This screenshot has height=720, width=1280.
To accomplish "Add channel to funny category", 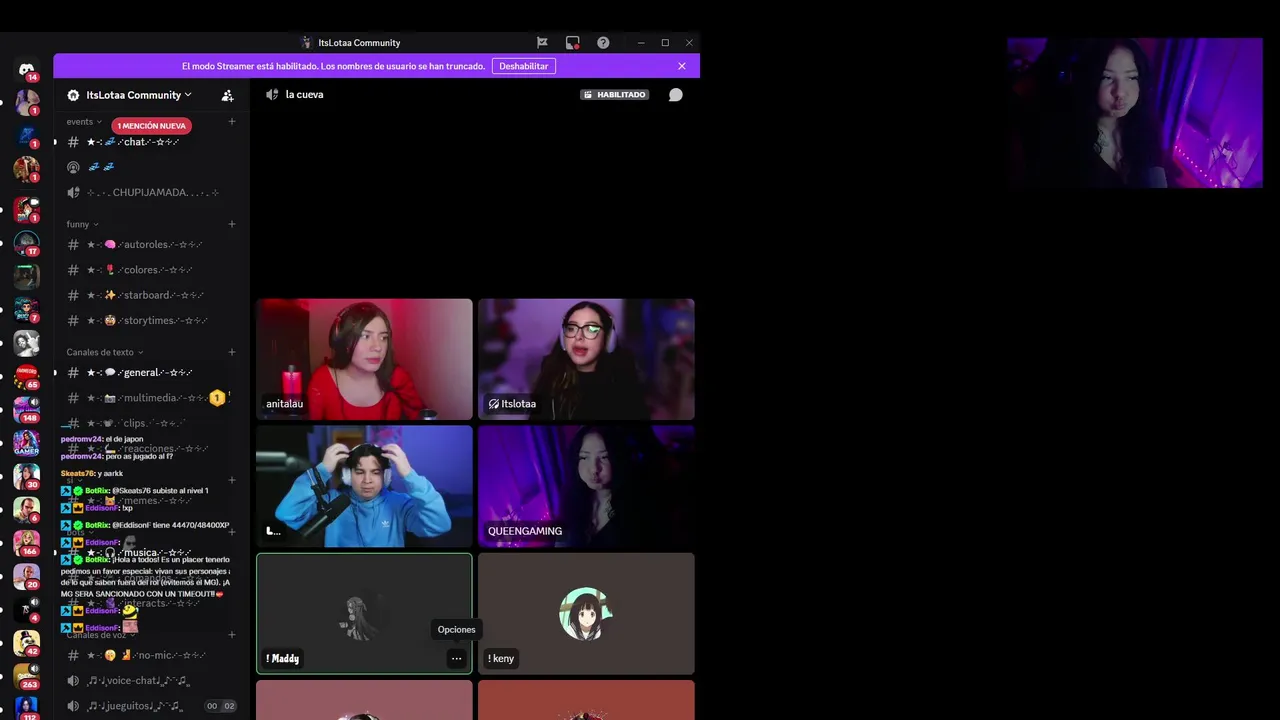I will tap(232, 224).
